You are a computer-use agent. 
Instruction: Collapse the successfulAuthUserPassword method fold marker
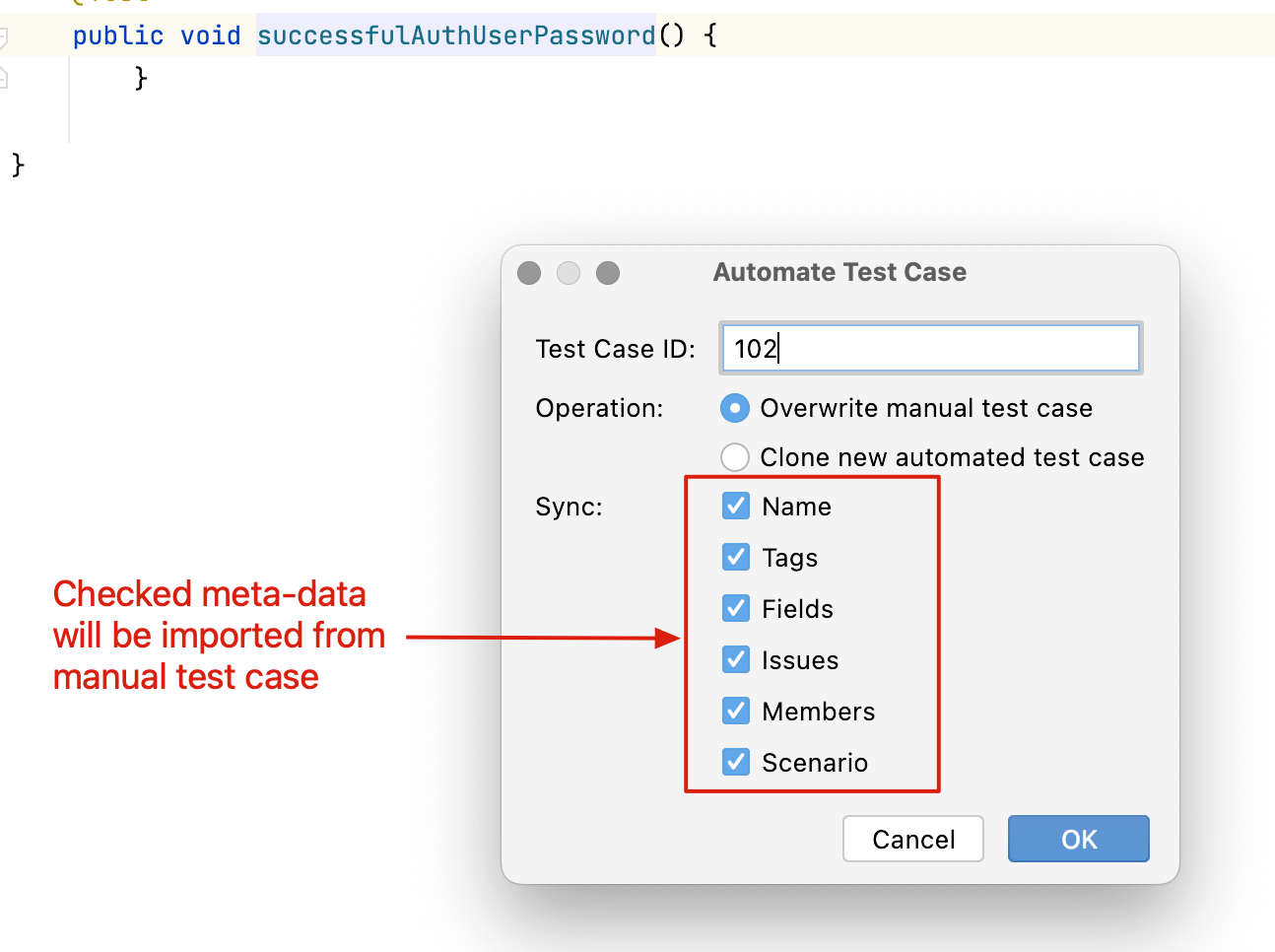click(x=3, y=37)
